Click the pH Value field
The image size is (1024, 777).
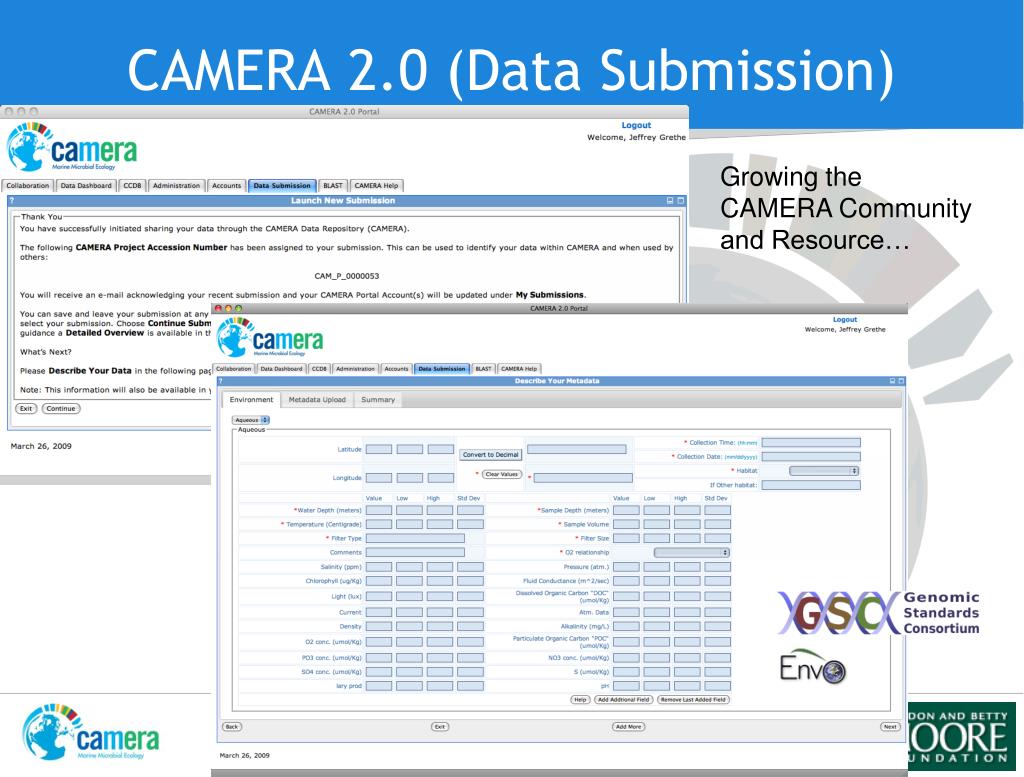[x=626, y=686]
